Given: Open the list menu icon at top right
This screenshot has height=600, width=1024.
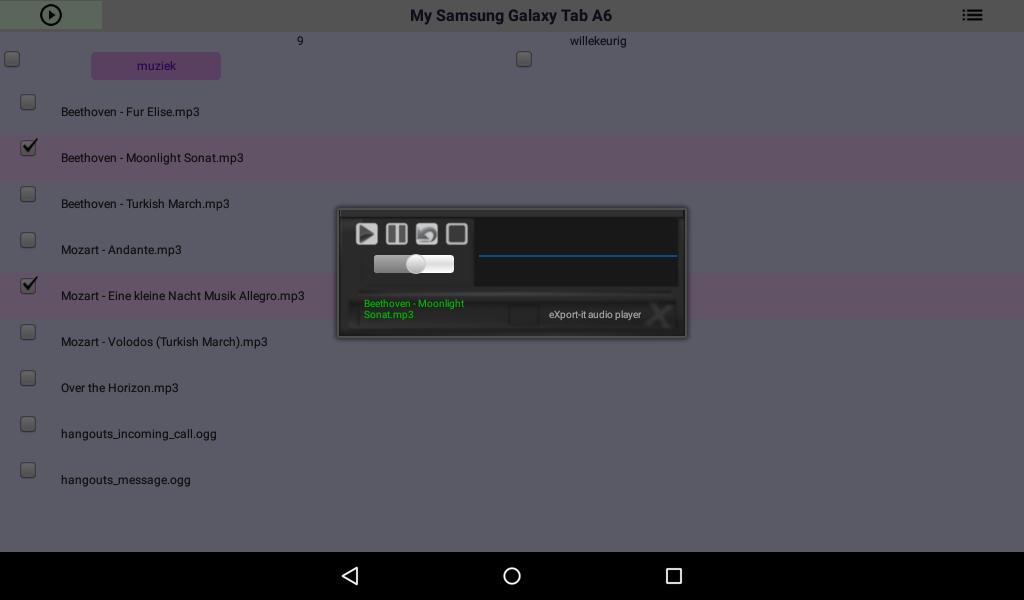Looking at the screenshot, I should (x=972, y=15).
